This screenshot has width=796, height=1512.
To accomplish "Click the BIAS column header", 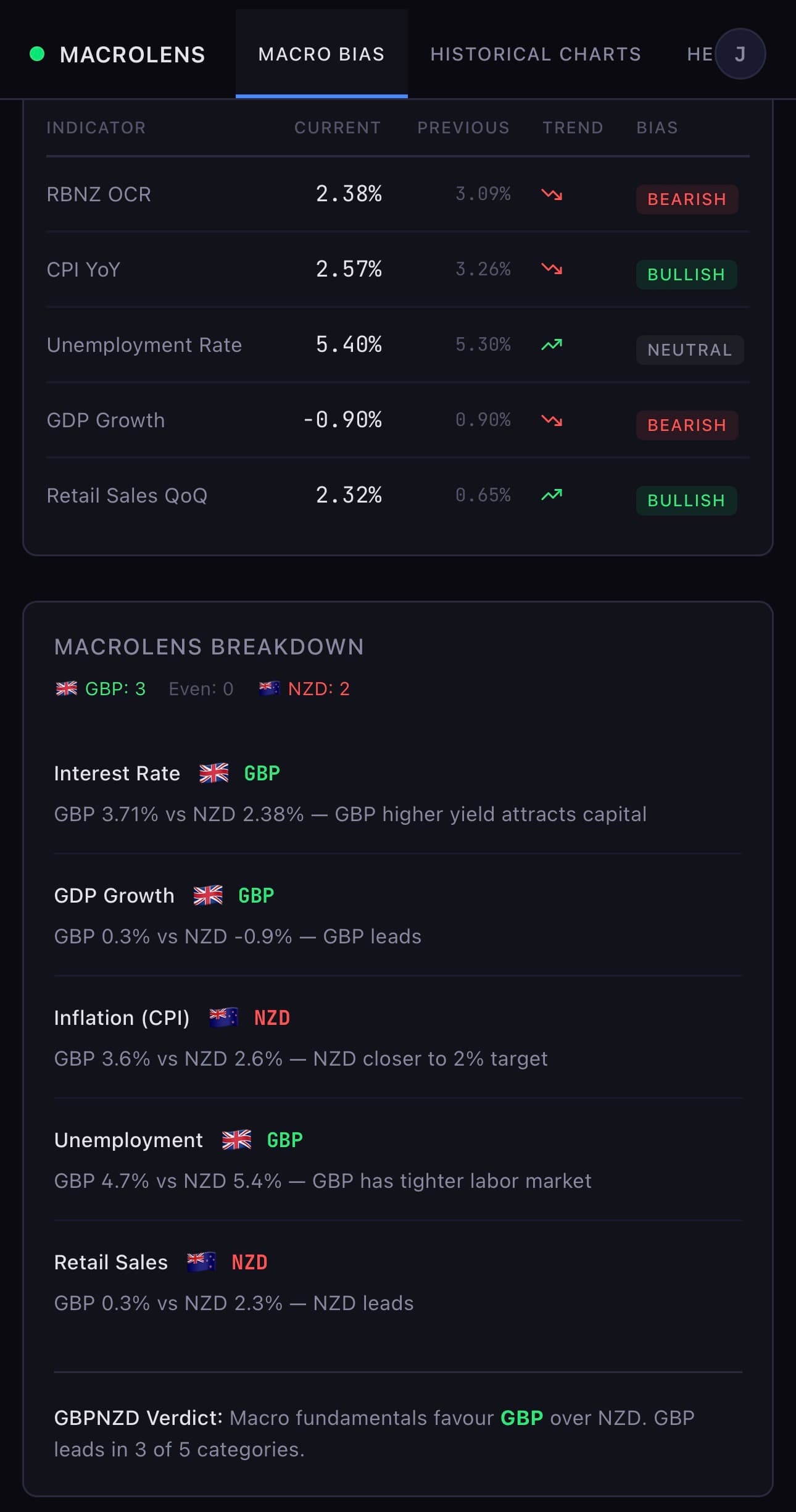I will point(657,128).
